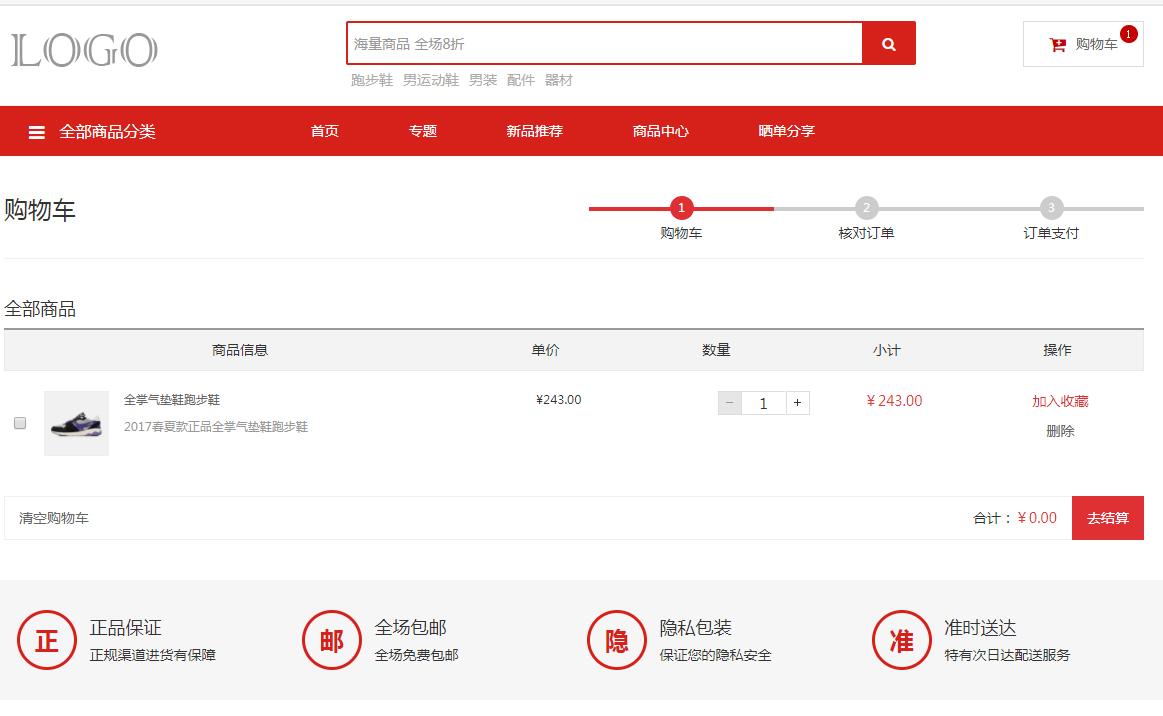This screenshot has height=716, width=1163.
Task: Click the 准 on-time delivery circle icon
Action: pyautogui.click(x=902, y=640)
